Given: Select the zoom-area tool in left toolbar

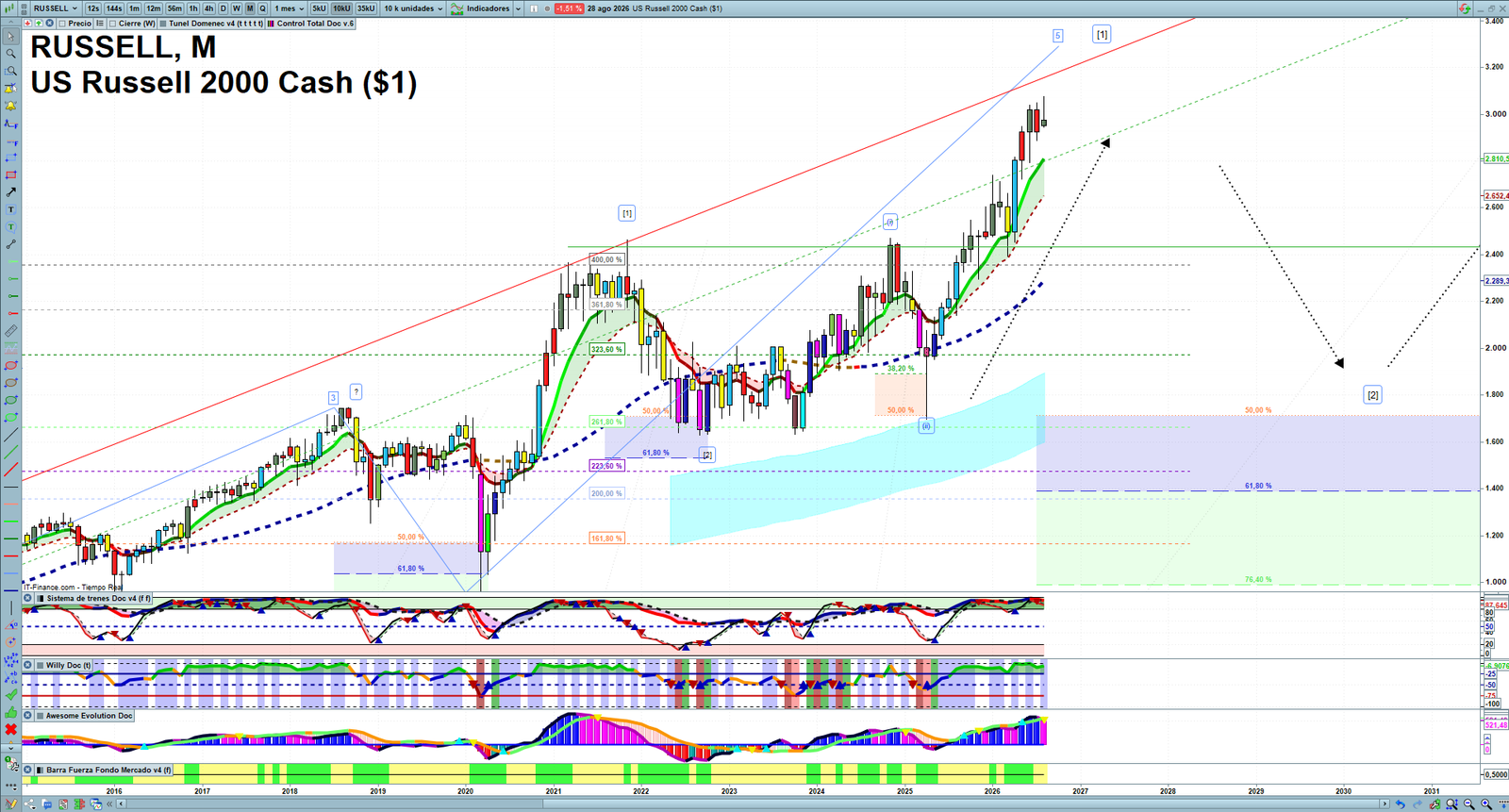Looking at the screenshot, I should pyautogui.click(x=11, y=71).
